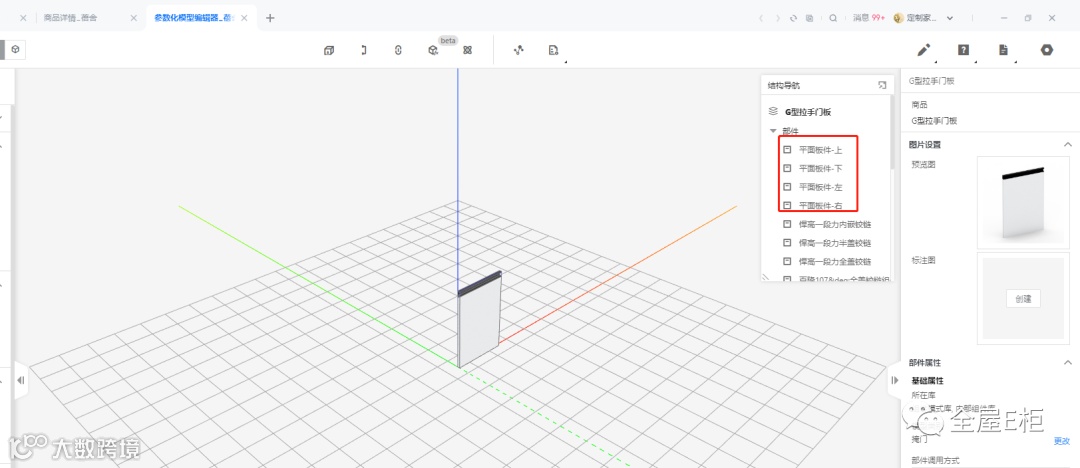Click the document file icon in toolbar
The image size is (1080, 468).
[x=1004, y=50]
